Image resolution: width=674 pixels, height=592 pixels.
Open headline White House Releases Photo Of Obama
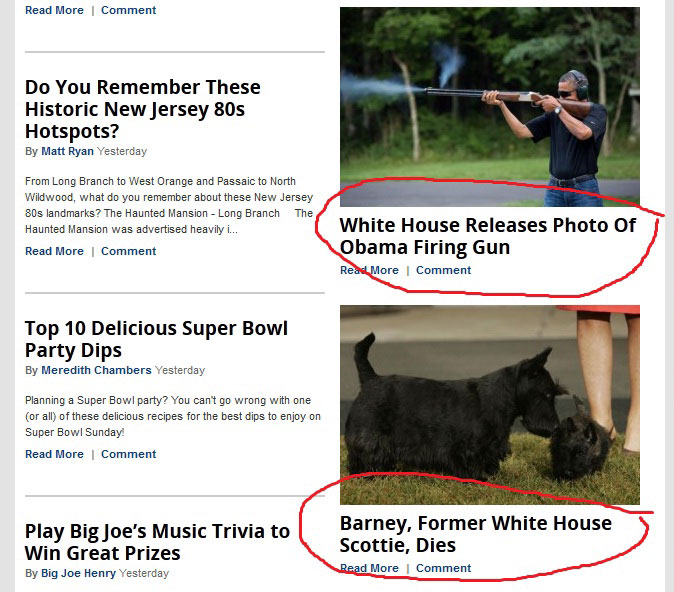point(487,236)
